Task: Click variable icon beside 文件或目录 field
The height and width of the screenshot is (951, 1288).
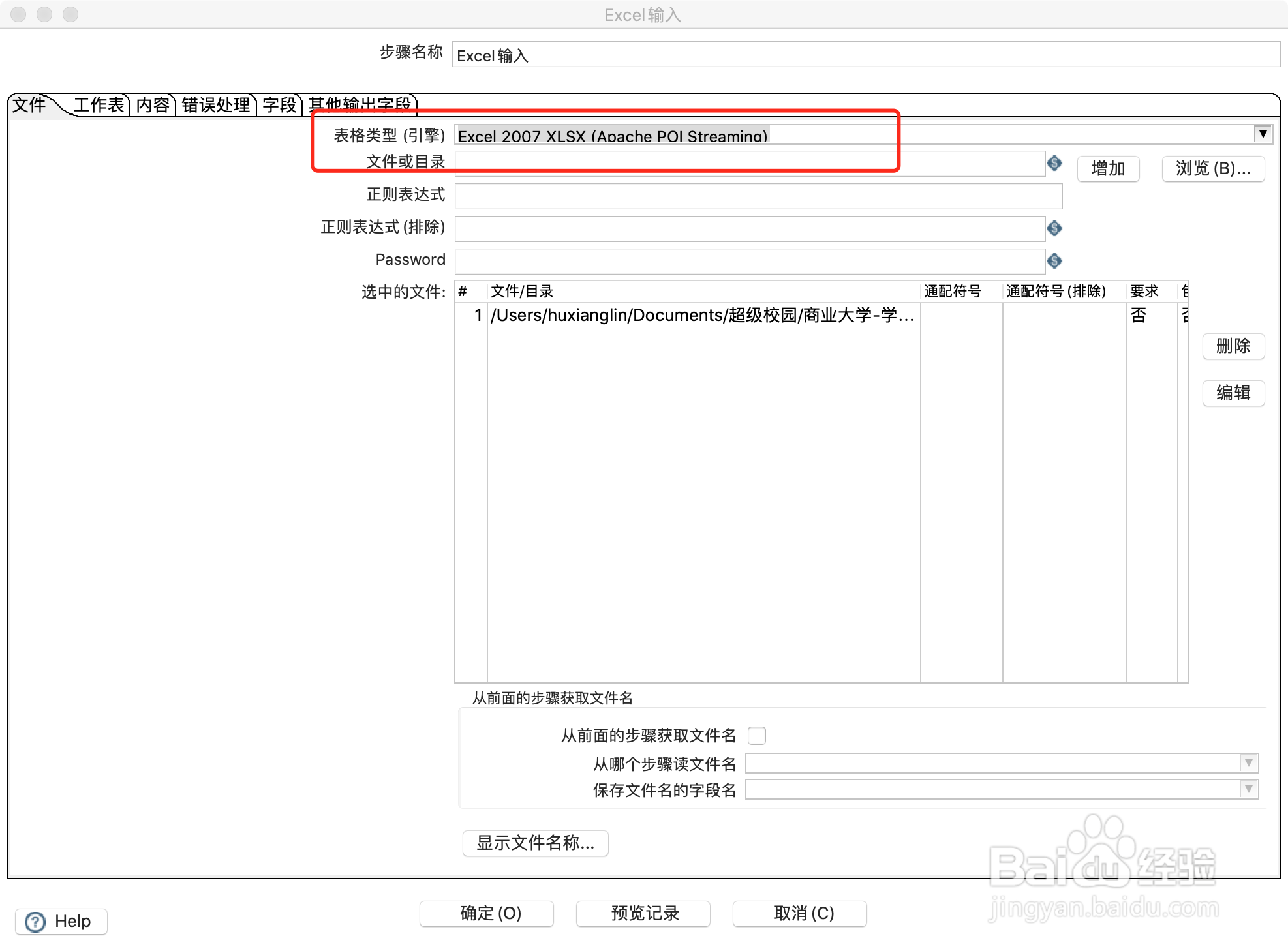Action: (x=1054, y=163)
